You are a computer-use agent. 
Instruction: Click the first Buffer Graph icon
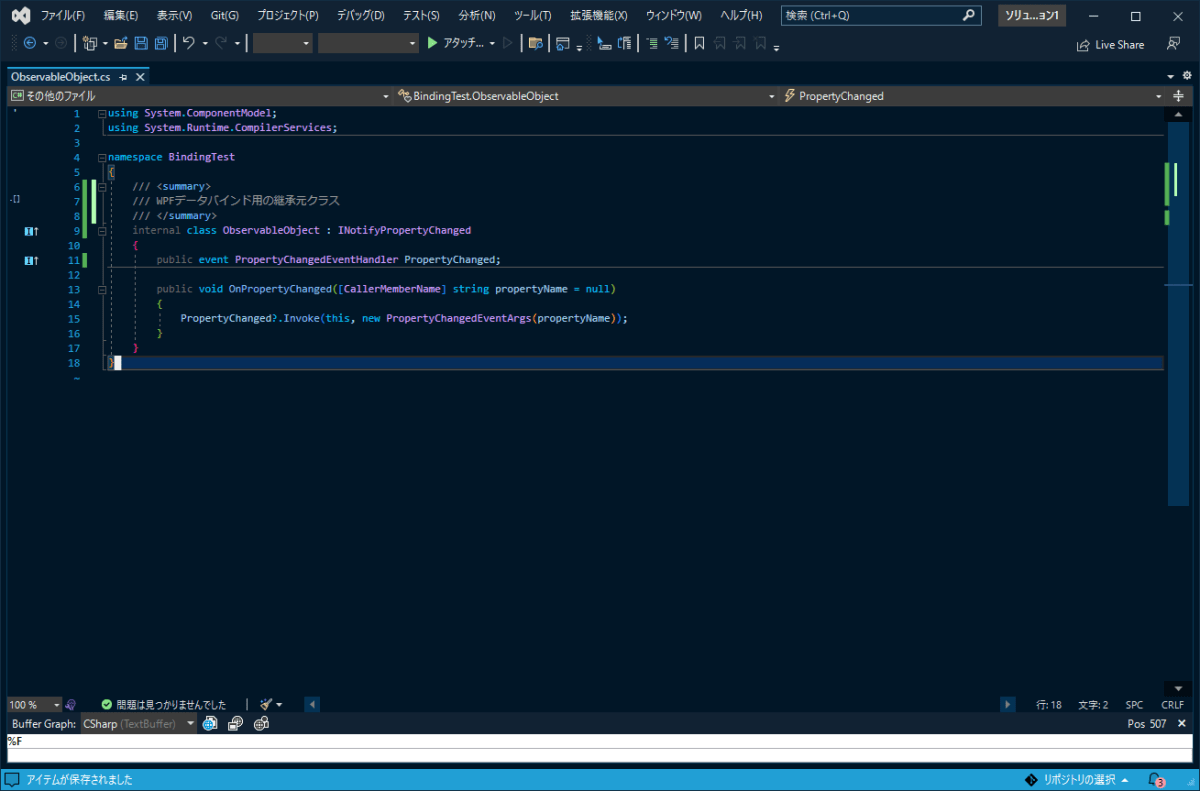[x=210, y=723]
